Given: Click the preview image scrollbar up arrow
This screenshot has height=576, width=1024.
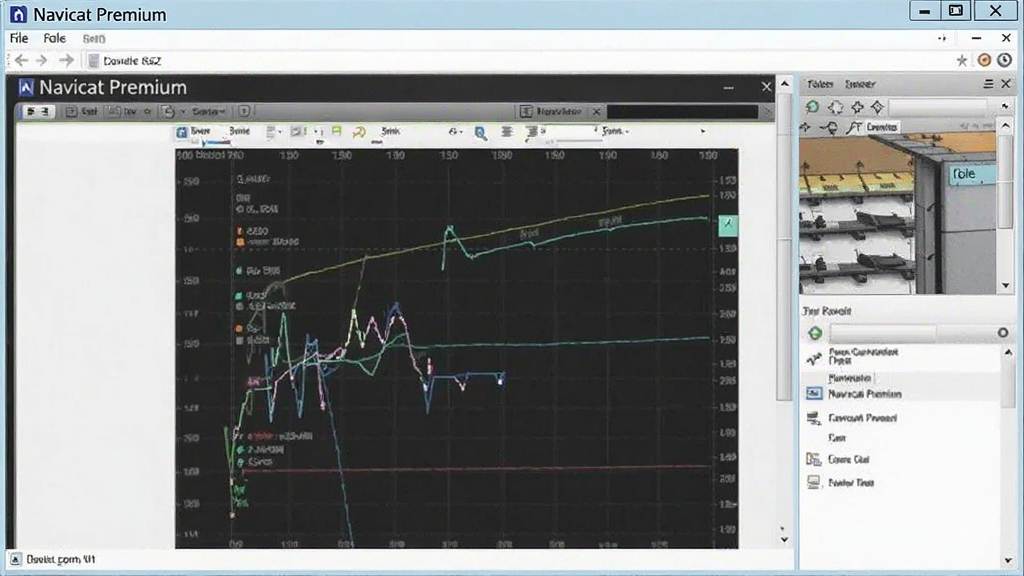Looking at the screenshot, I should tap(1006, 125).
